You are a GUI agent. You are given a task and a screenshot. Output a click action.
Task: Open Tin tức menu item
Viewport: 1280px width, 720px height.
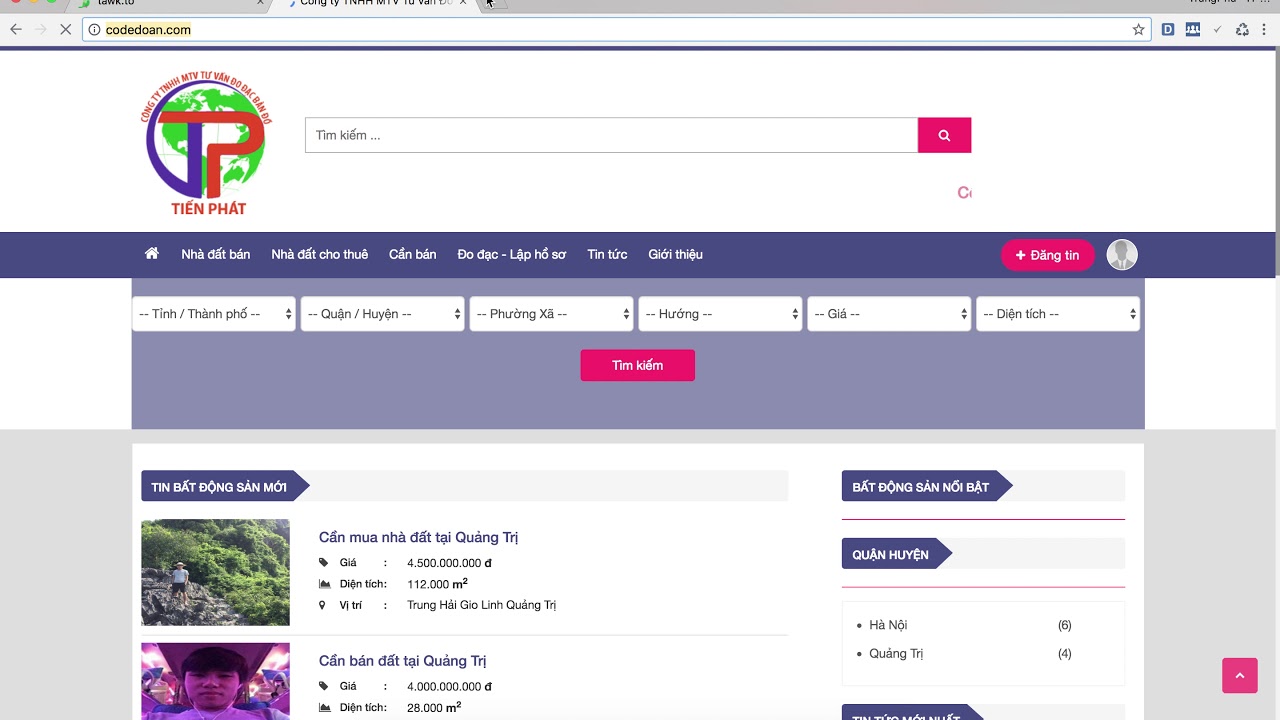tap(607, 255)
